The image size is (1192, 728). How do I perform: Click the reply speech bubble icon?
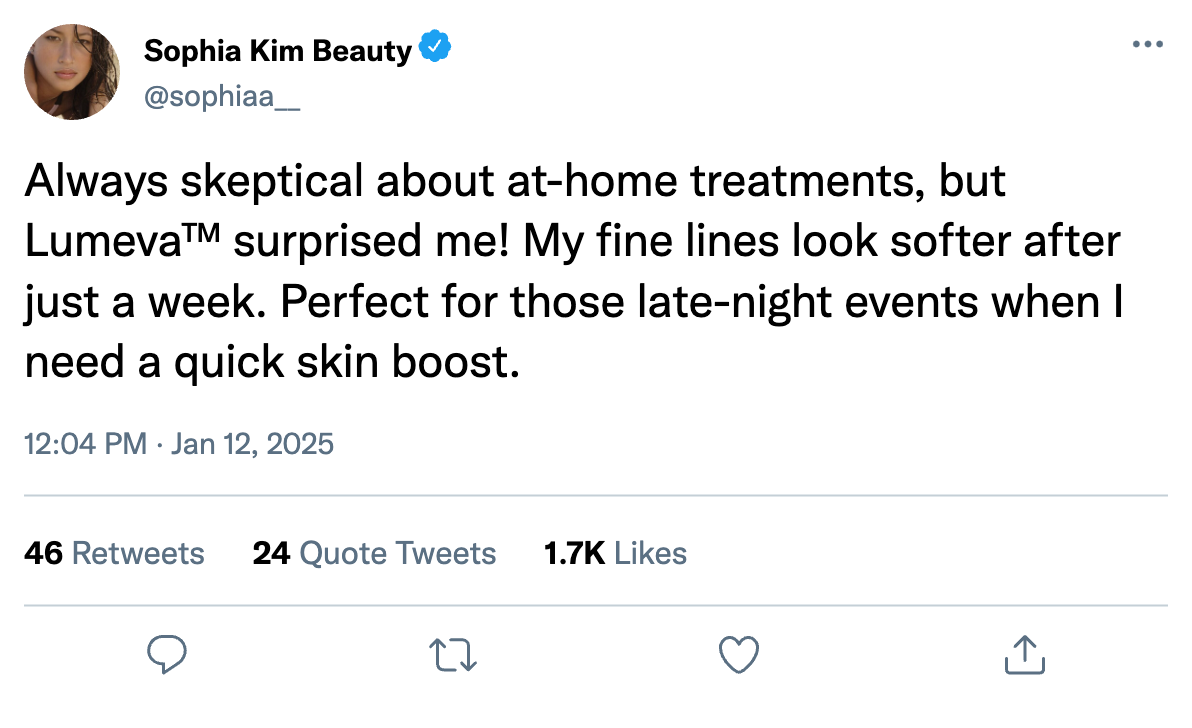pos(166,654)
